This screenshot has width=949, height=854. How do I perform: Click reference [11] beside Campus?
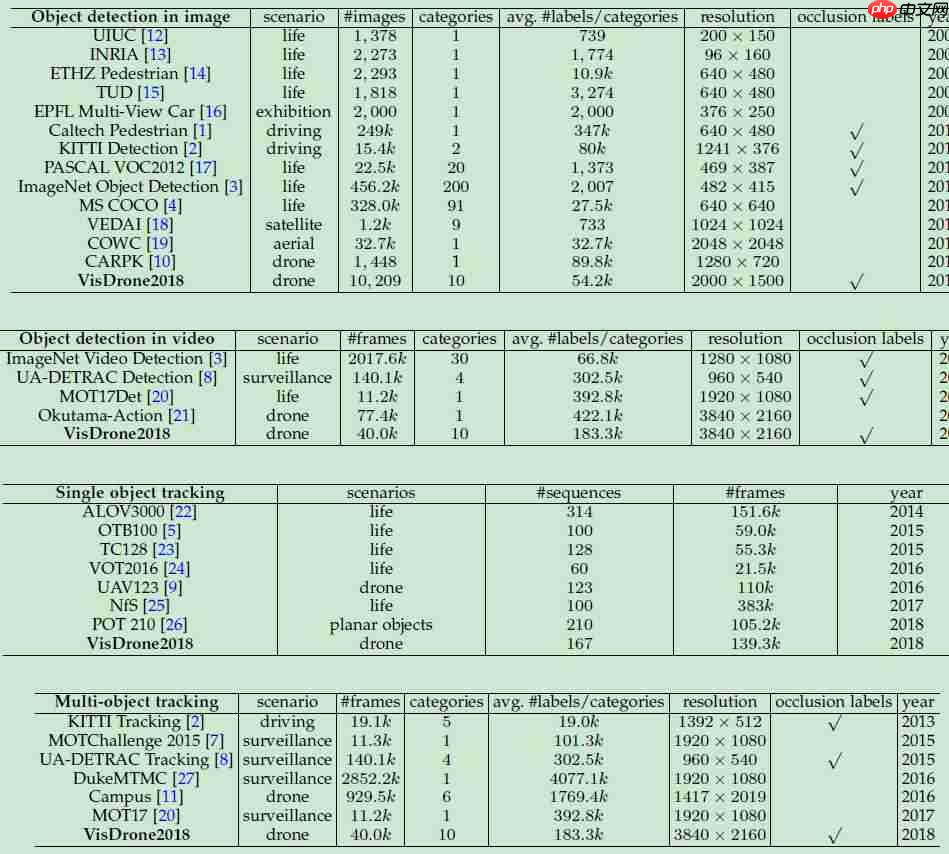(x=169, y=797)
